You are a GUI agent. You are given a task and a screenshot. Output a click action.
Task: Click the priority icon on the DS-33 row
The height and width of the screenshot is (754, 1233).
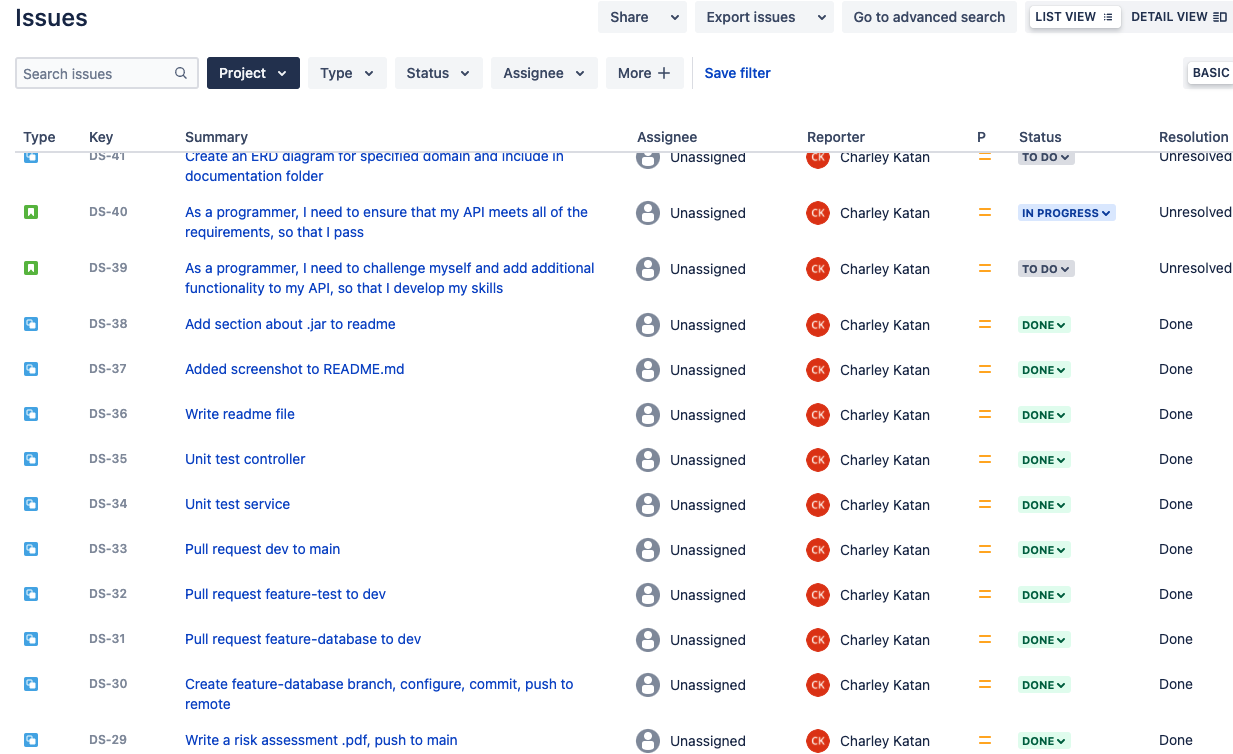pos(985,549)
